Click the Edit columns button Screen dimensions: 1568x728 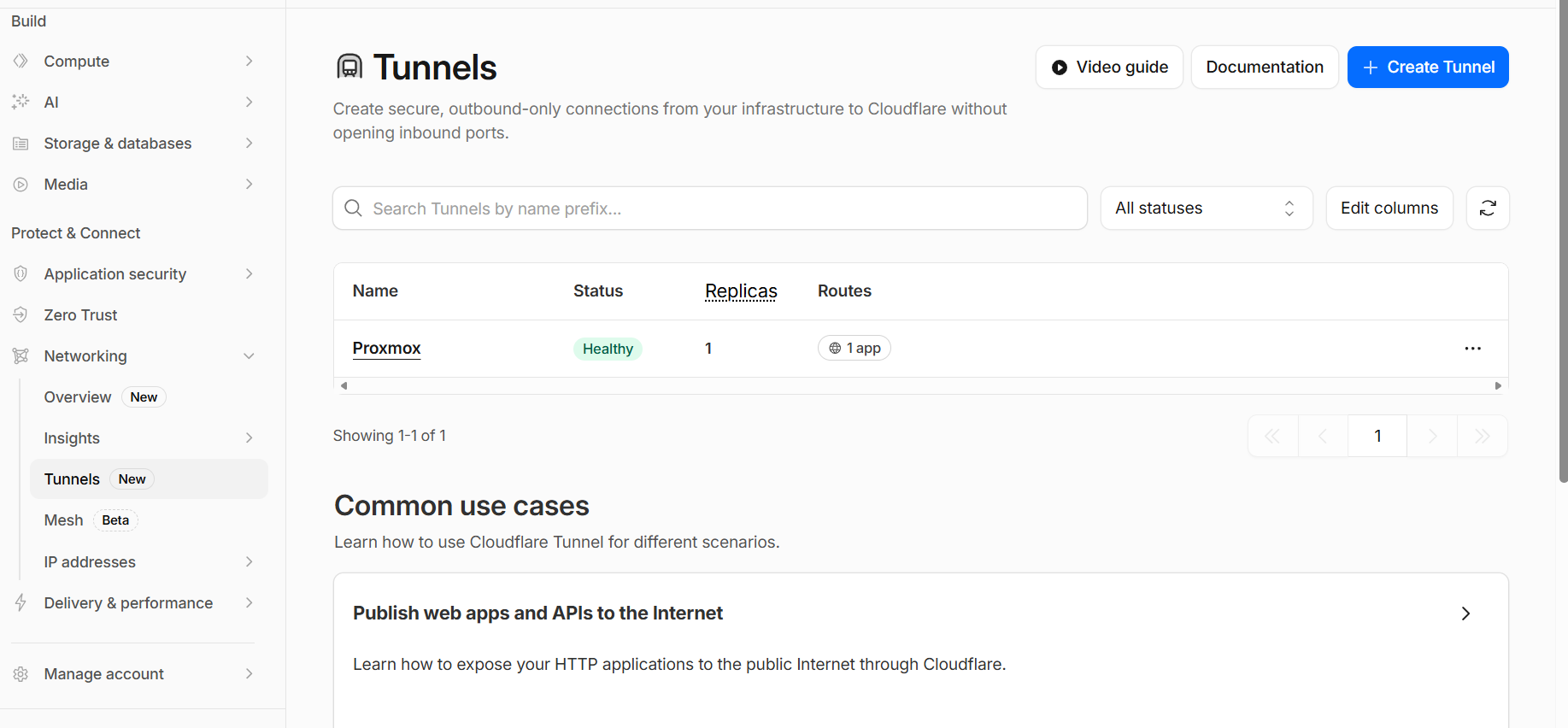point(1389,208)
